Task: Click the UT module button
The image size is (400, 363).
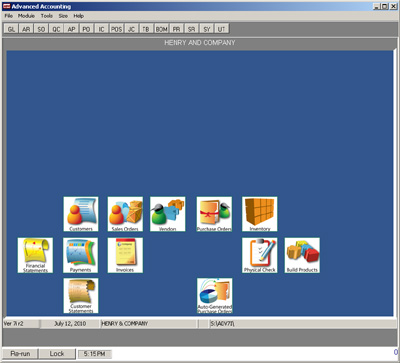Action: click(x=221, y=29)
